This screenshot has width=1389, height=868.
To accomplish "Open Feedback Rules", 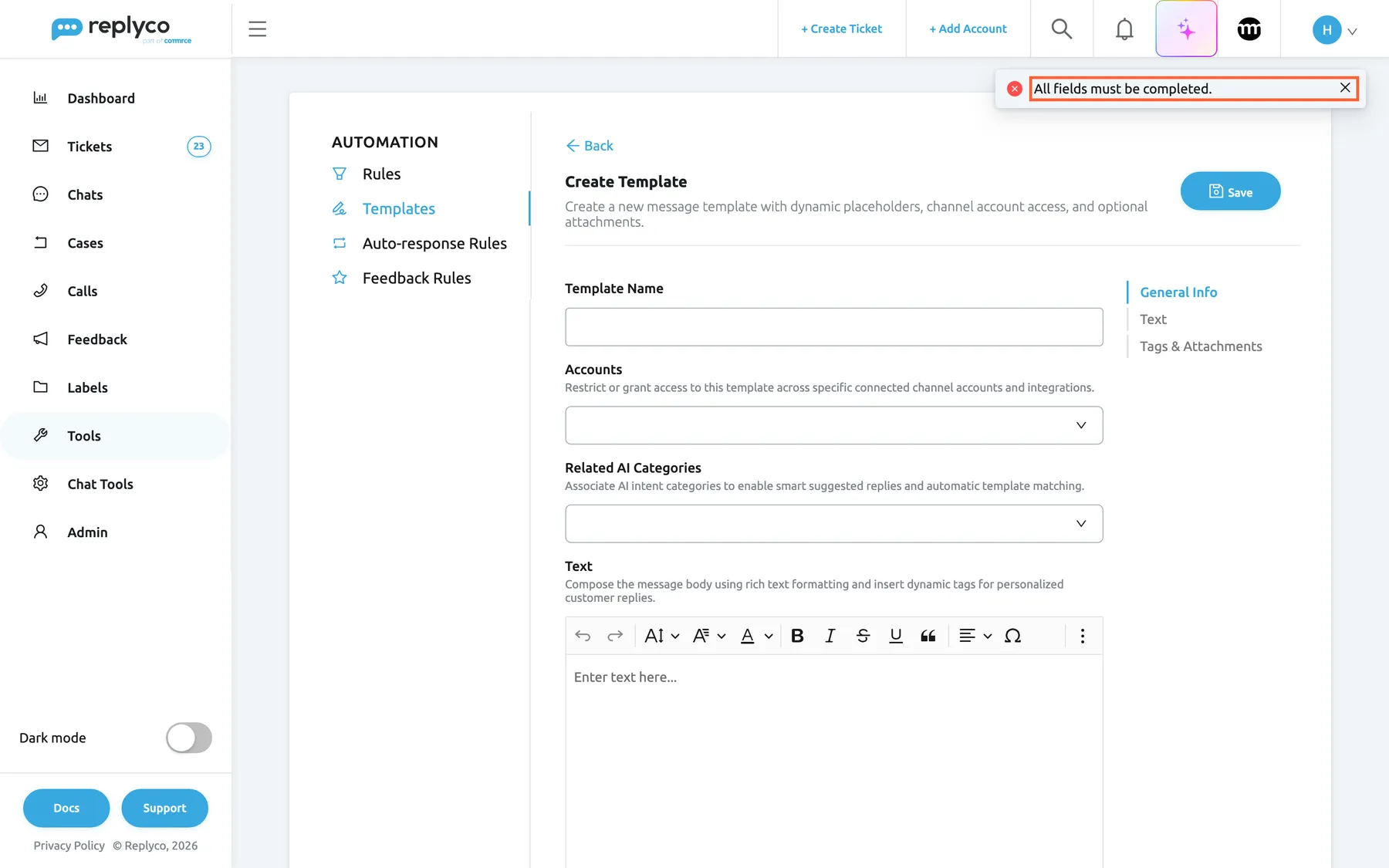I will [417, 278].
